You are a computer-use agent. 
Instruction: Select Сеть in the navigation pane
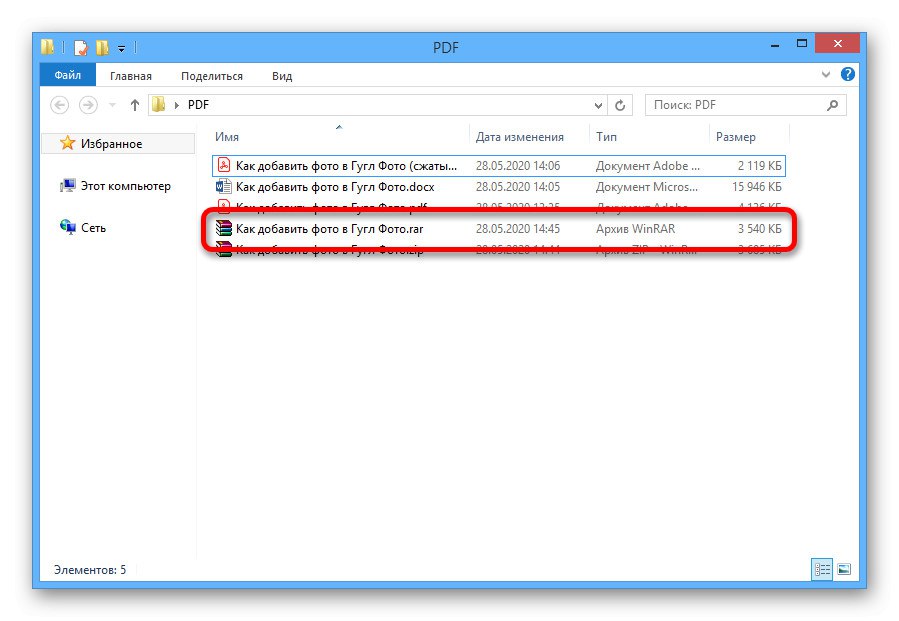tap(93, 228)
